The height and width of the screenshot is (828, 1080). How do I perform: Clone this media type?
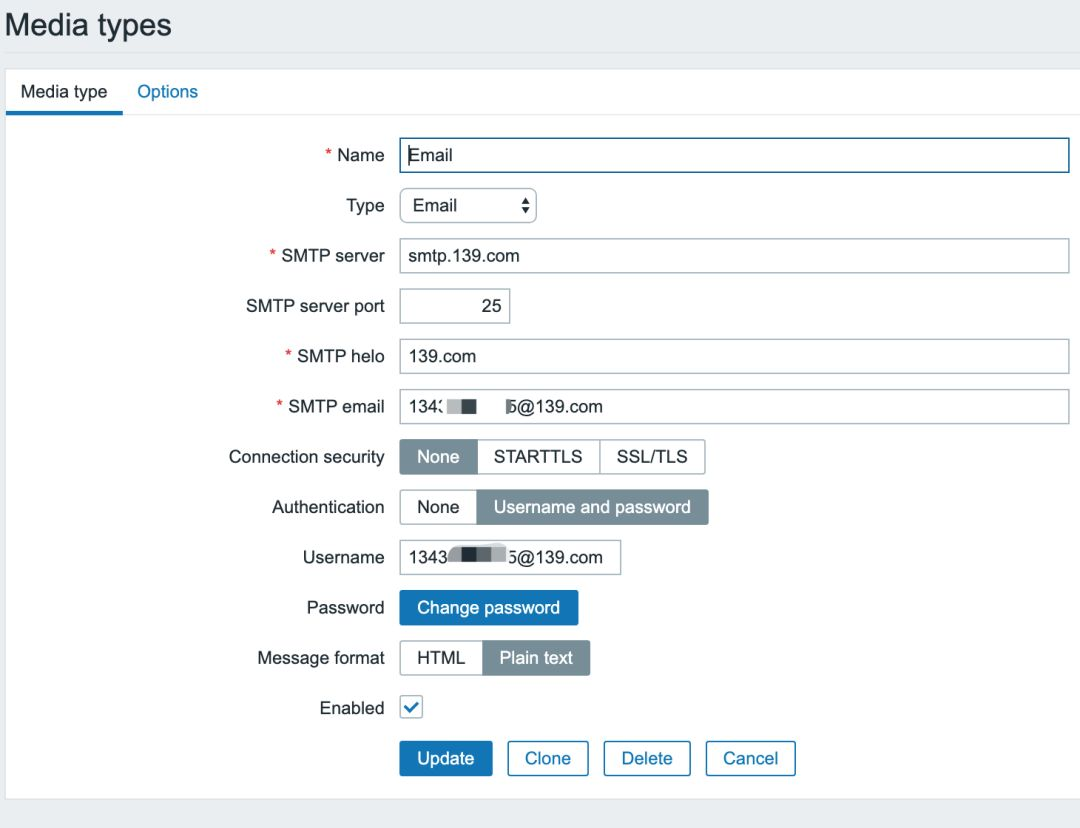[x=548, y=758]
